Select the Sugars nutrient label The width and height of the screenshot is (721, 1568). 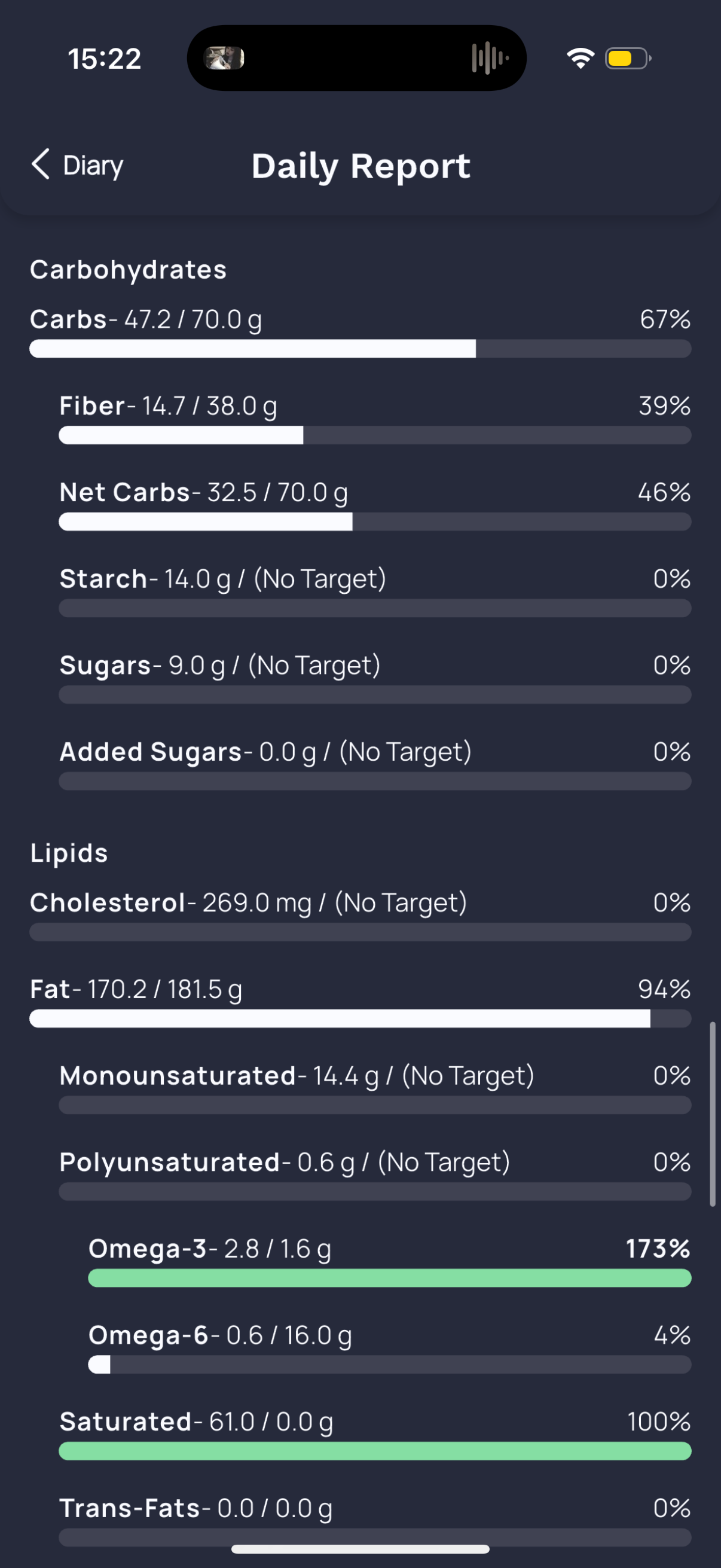point(105,666)
